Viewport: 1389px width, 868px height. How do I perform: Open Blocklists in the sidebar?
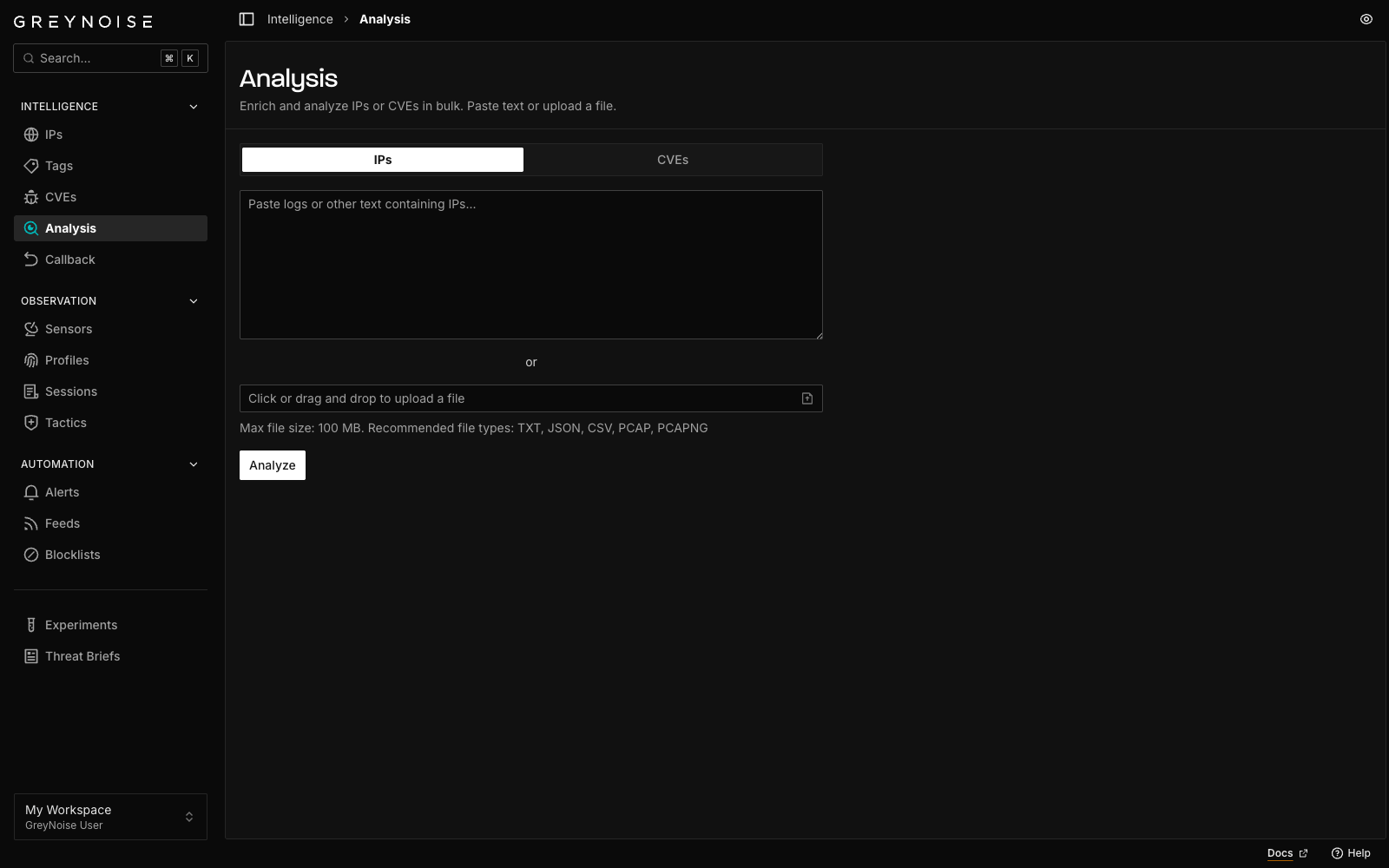(110, 555)
